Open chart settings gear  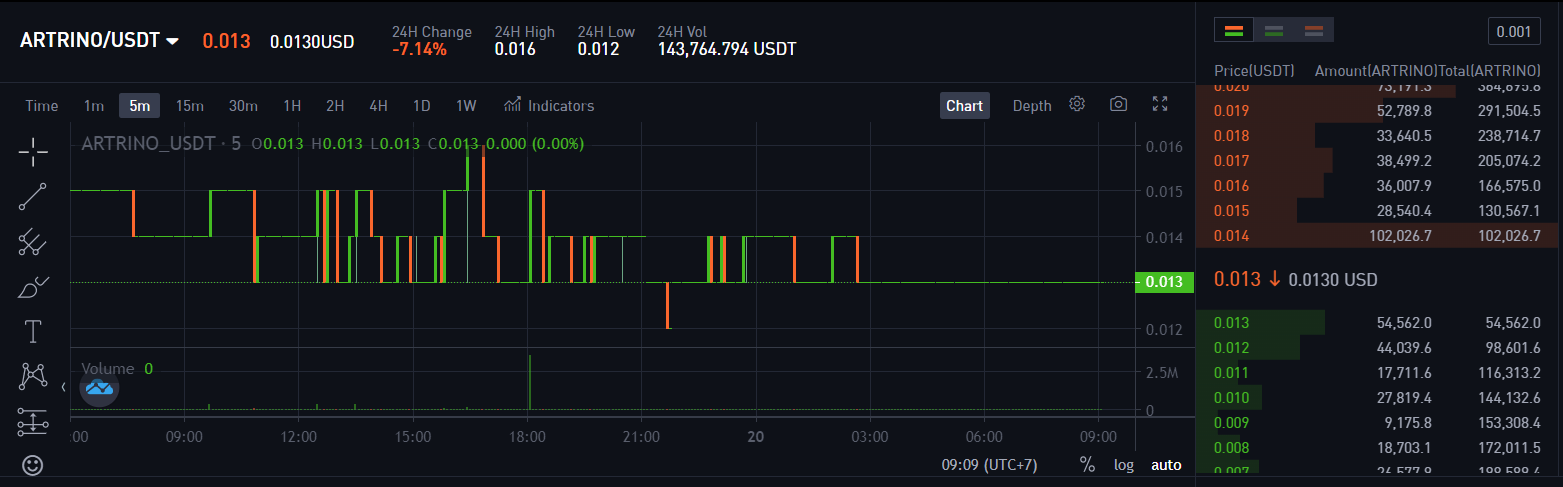pyautogui.click(x=1077, y=105)
